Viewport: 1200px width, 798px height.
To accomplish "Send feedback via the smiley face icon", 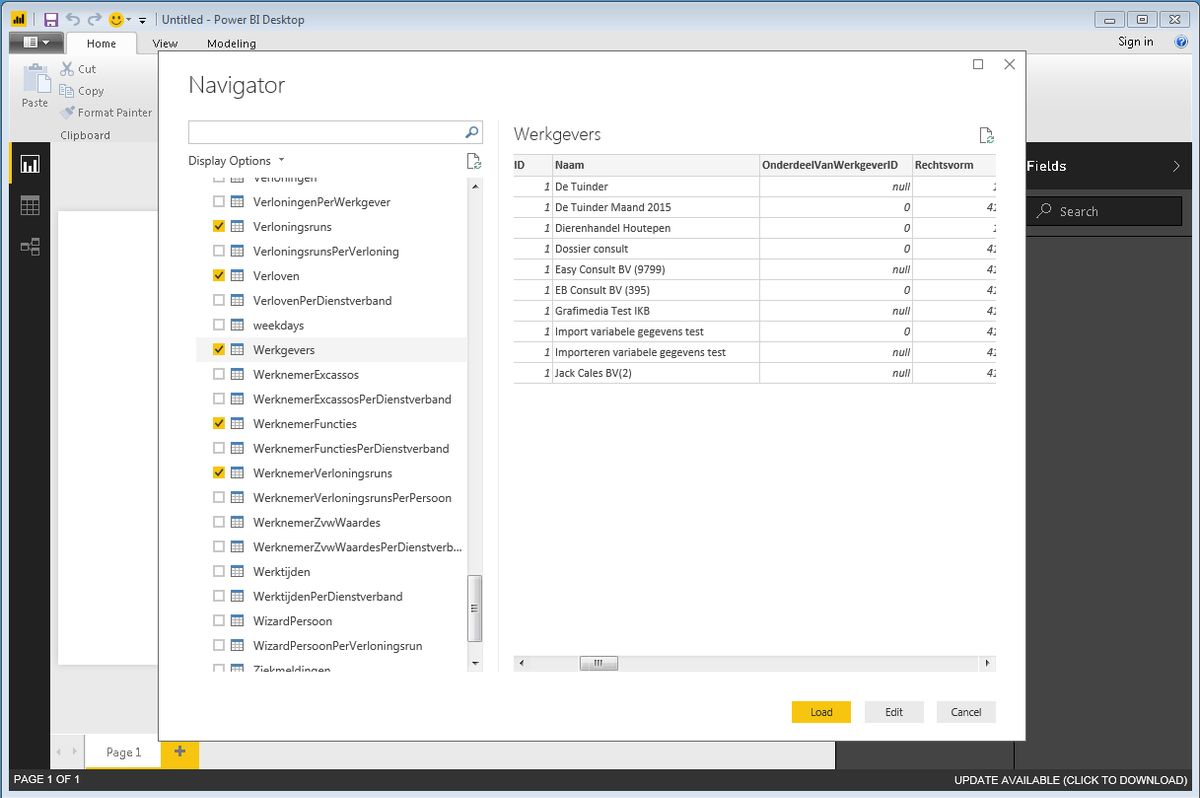I will (x=116, y=18).
